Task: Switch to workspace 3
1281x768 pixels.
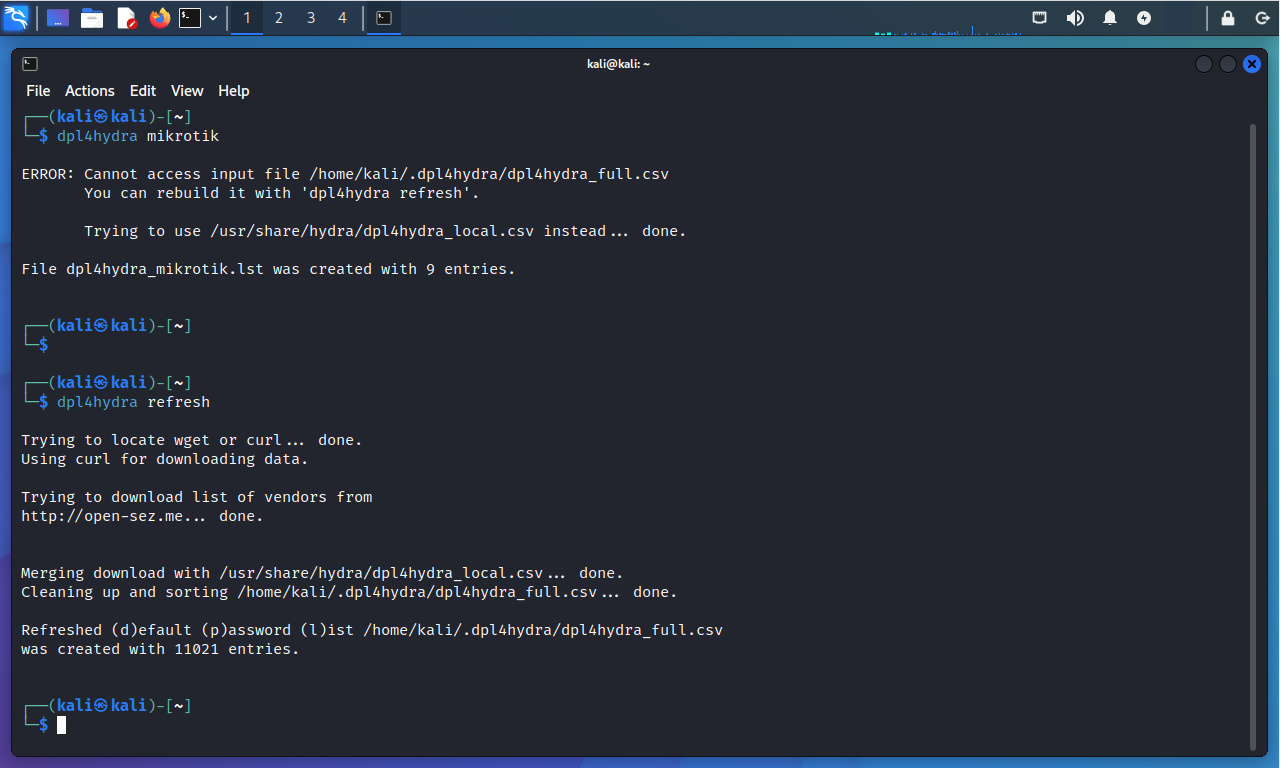Action: point(311,18)
